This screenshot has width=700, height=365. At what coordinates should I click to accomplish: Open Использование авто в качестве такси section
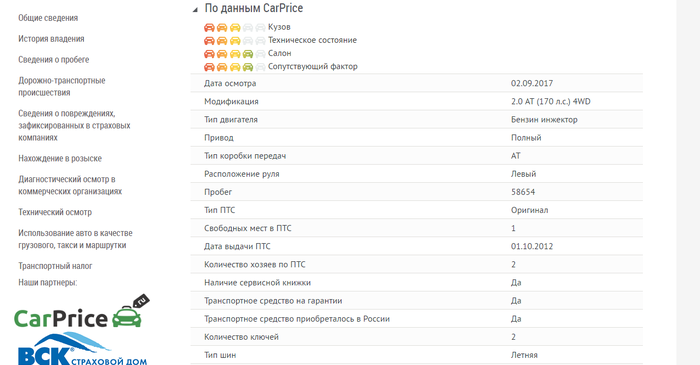(x=75, y=239)
